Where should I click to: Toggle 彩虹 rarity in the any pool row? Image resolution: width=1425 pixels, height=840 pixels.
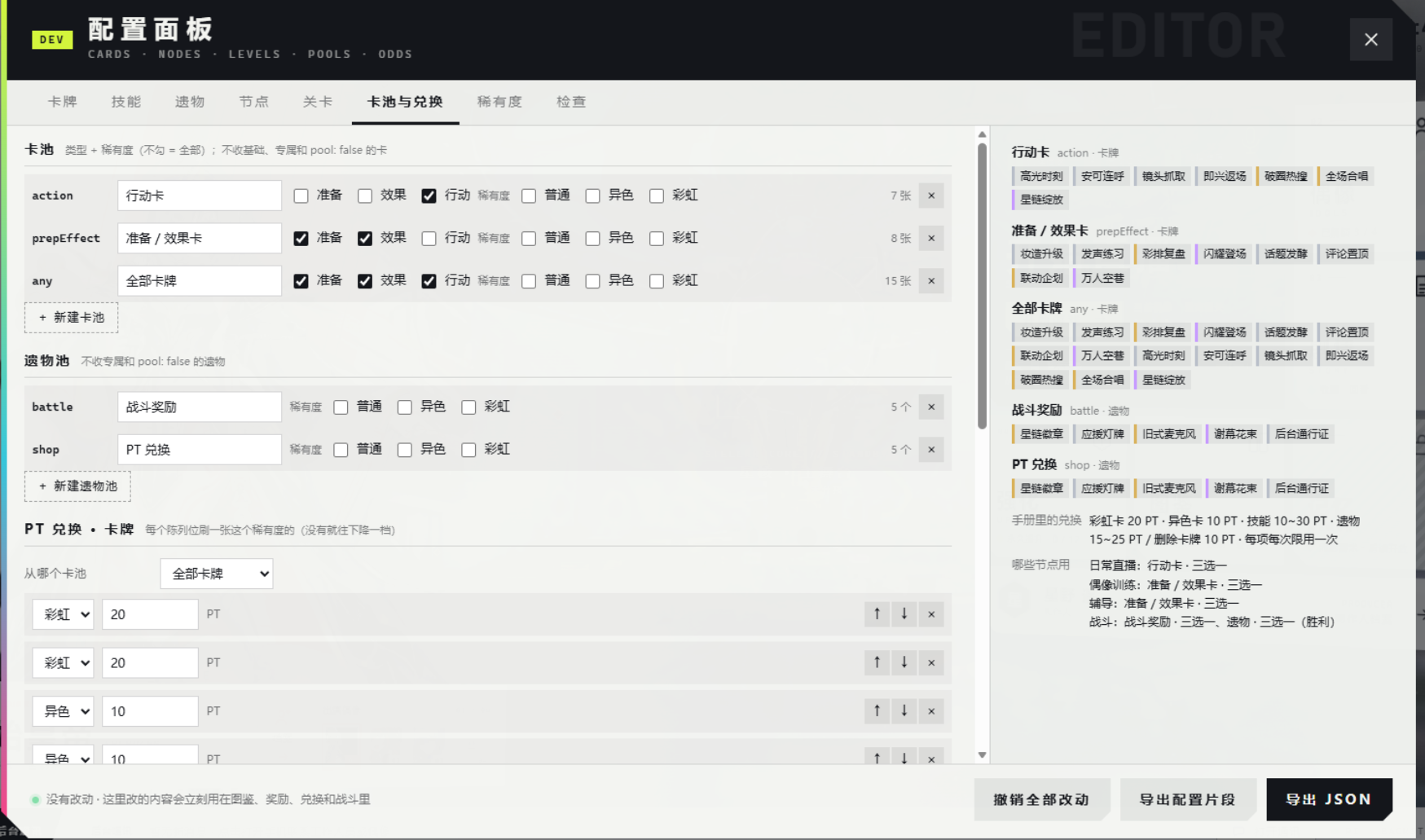point(656,281)
